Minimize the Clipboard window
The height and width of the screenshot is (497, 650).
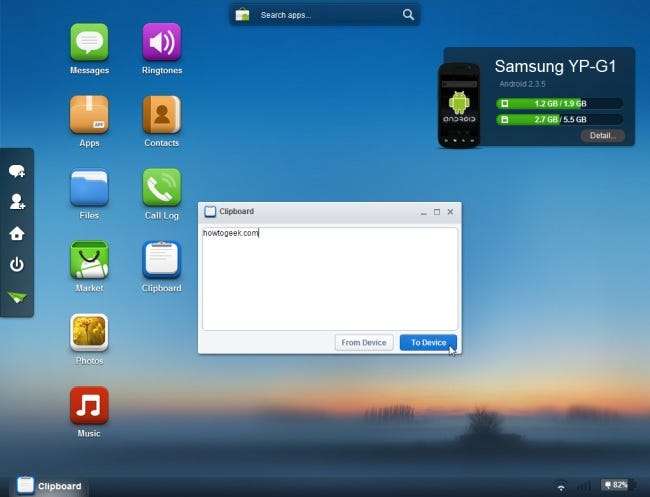tap(423, 212)
